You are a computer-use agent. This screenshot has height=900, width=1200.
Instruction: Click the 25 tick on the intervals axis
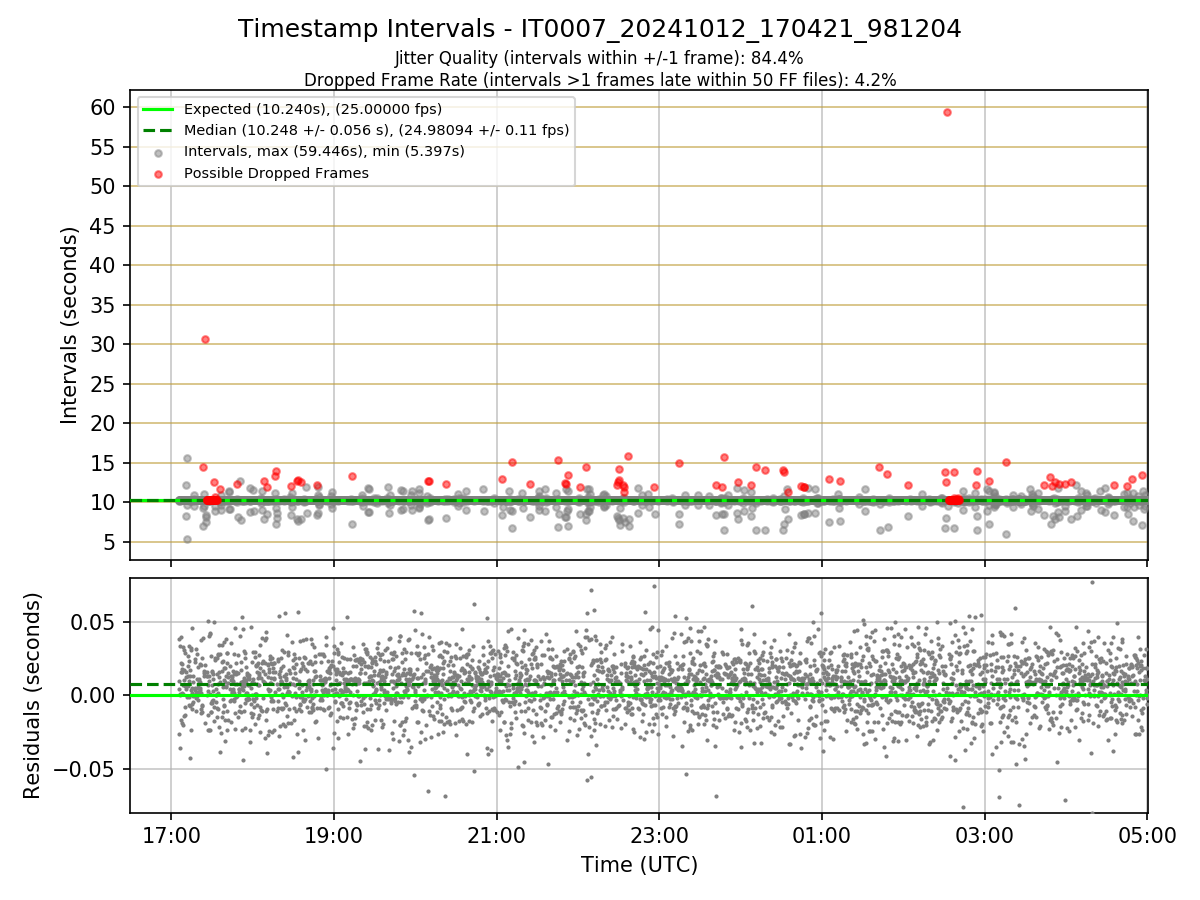coord(105,384)
